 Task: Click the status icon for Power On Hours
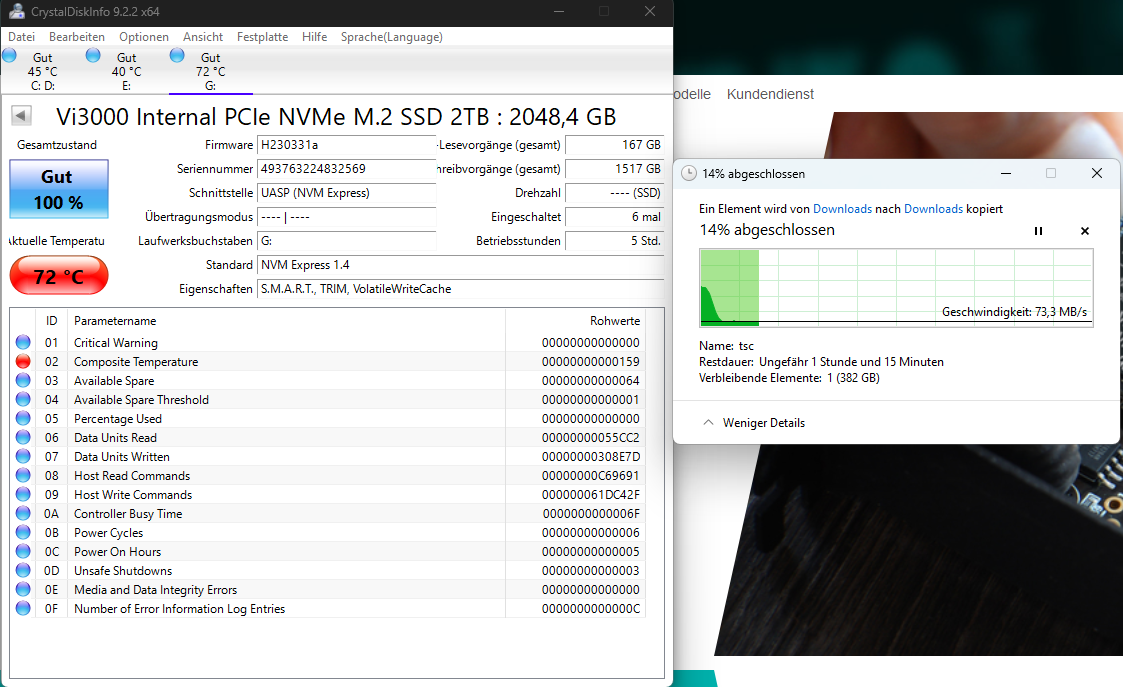coord(23,552)
